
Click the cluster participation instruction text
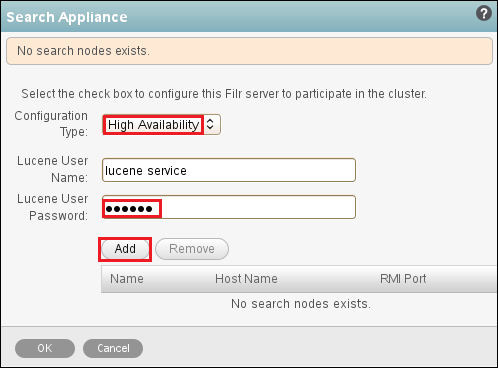[224, 94]
